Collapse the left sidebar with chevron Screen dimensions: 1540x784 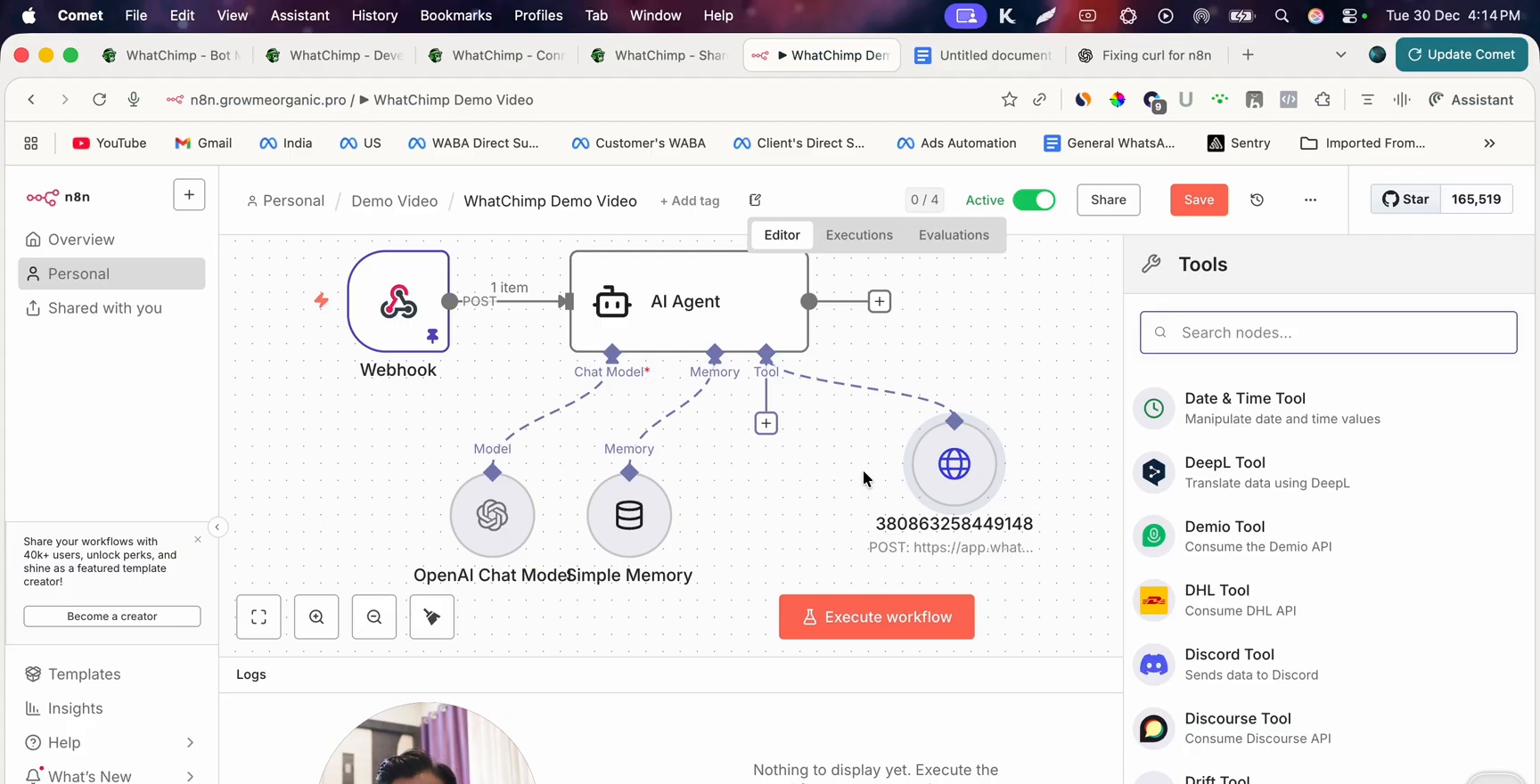coord(217,527)
